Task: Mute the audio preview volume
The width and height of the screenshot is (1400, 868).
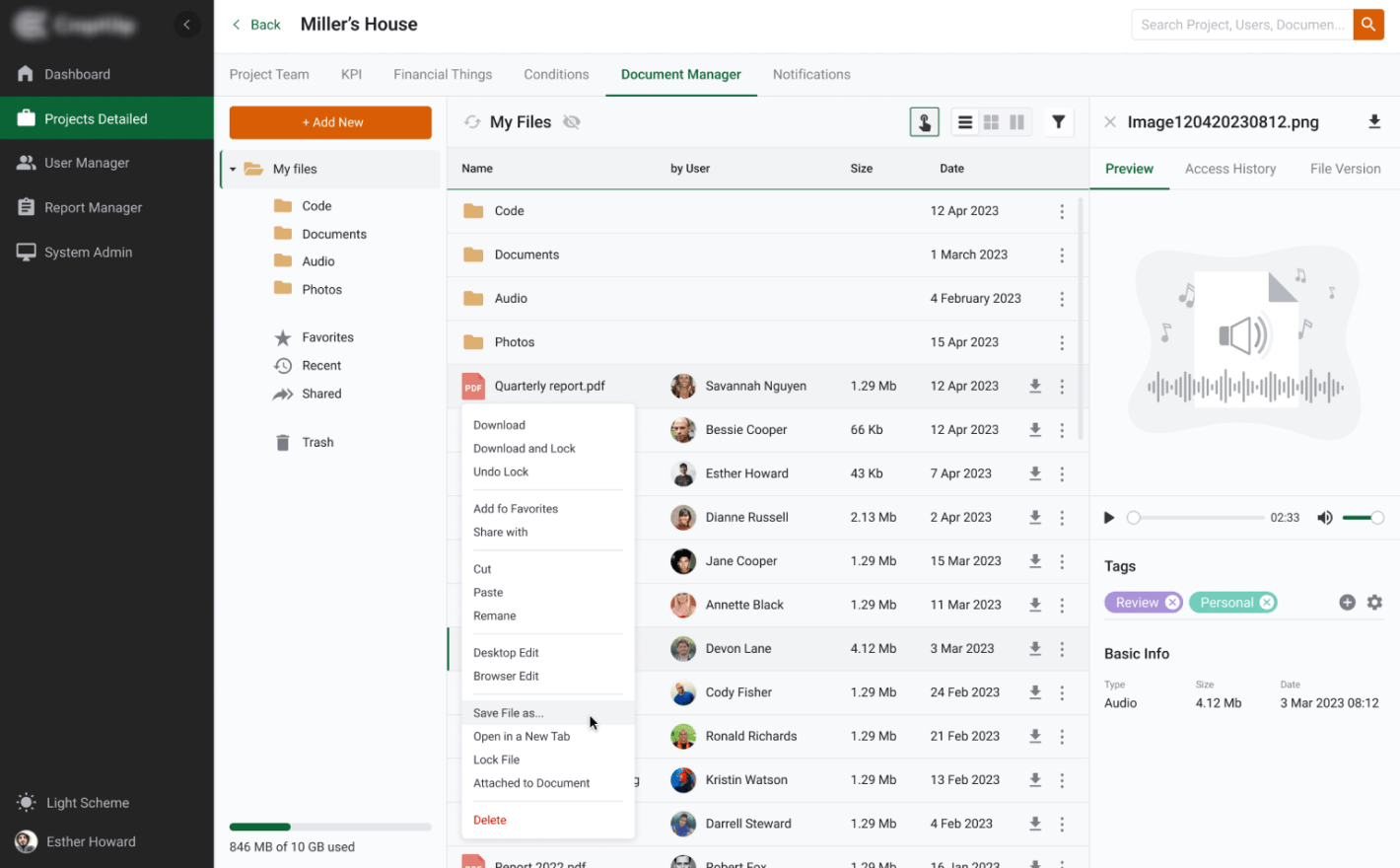Action: pyautogui.click(x=1324, y=517)
